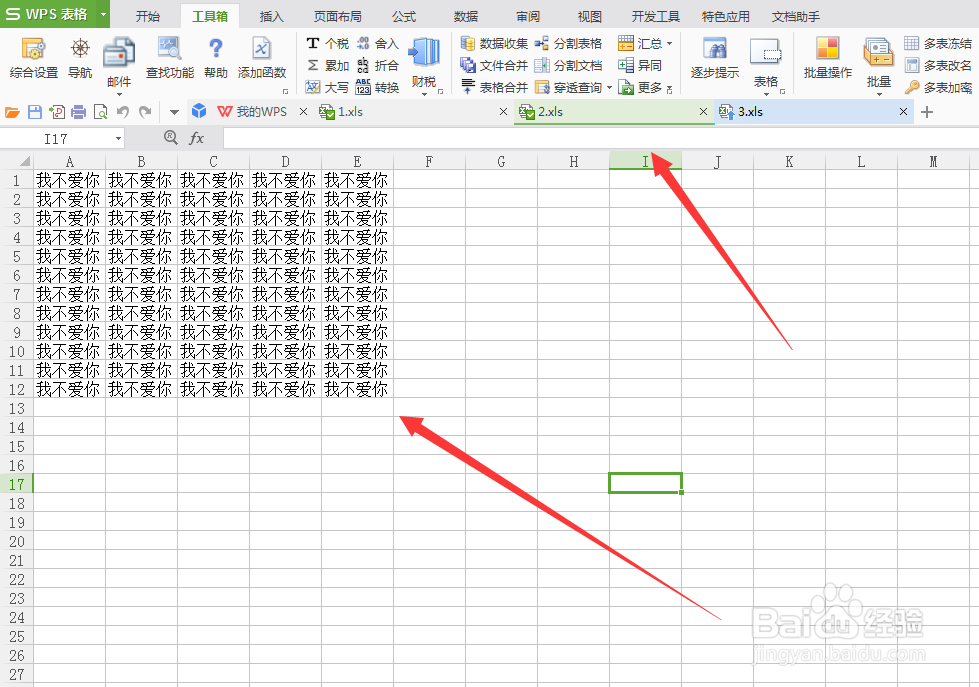The image size is (979, 687).
Task: Click the 累加 sum tool
Action: 327,65
